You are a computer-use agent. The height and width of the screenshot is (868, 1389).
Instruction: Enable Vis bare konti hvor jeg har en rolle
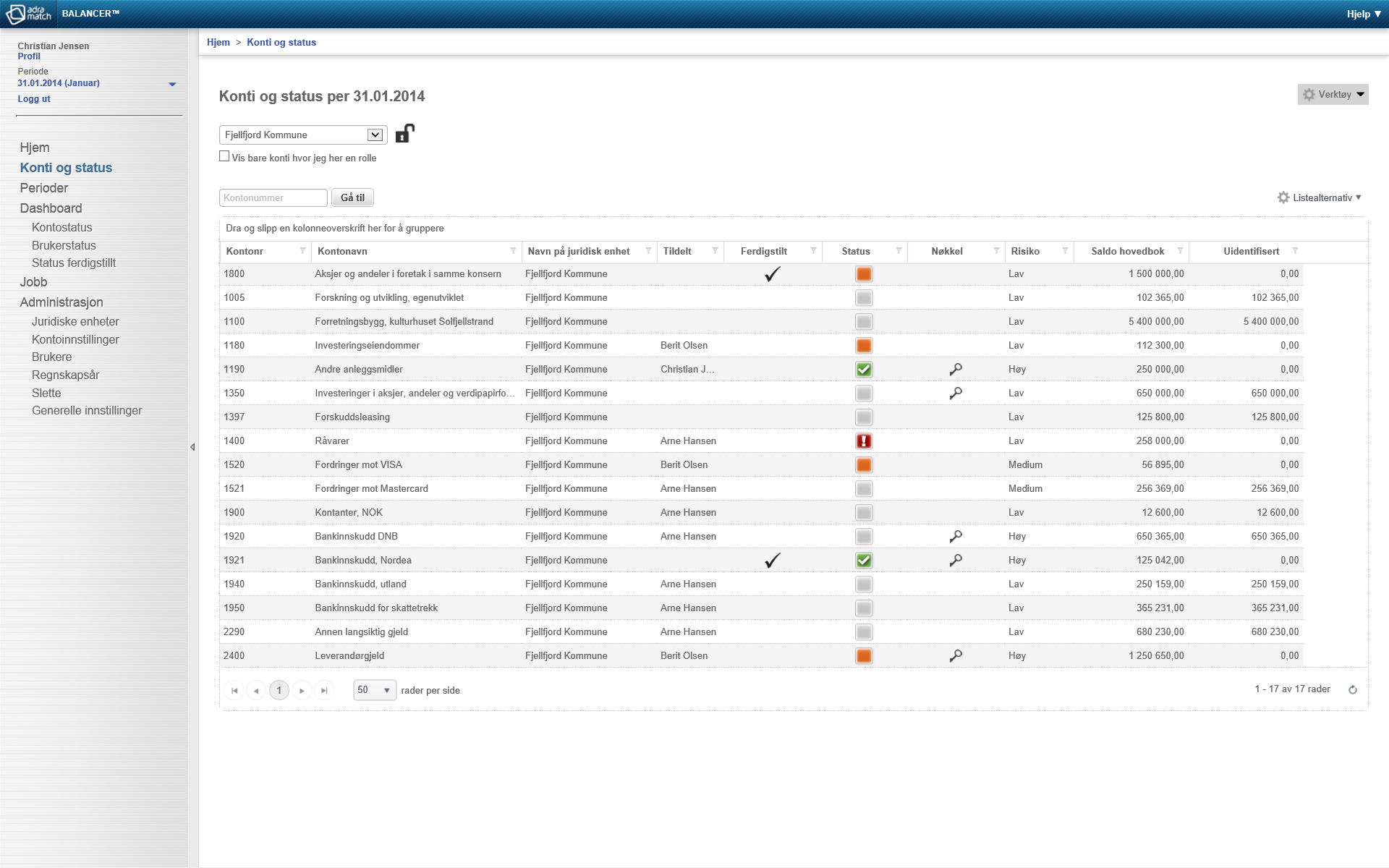pos(224,156)
